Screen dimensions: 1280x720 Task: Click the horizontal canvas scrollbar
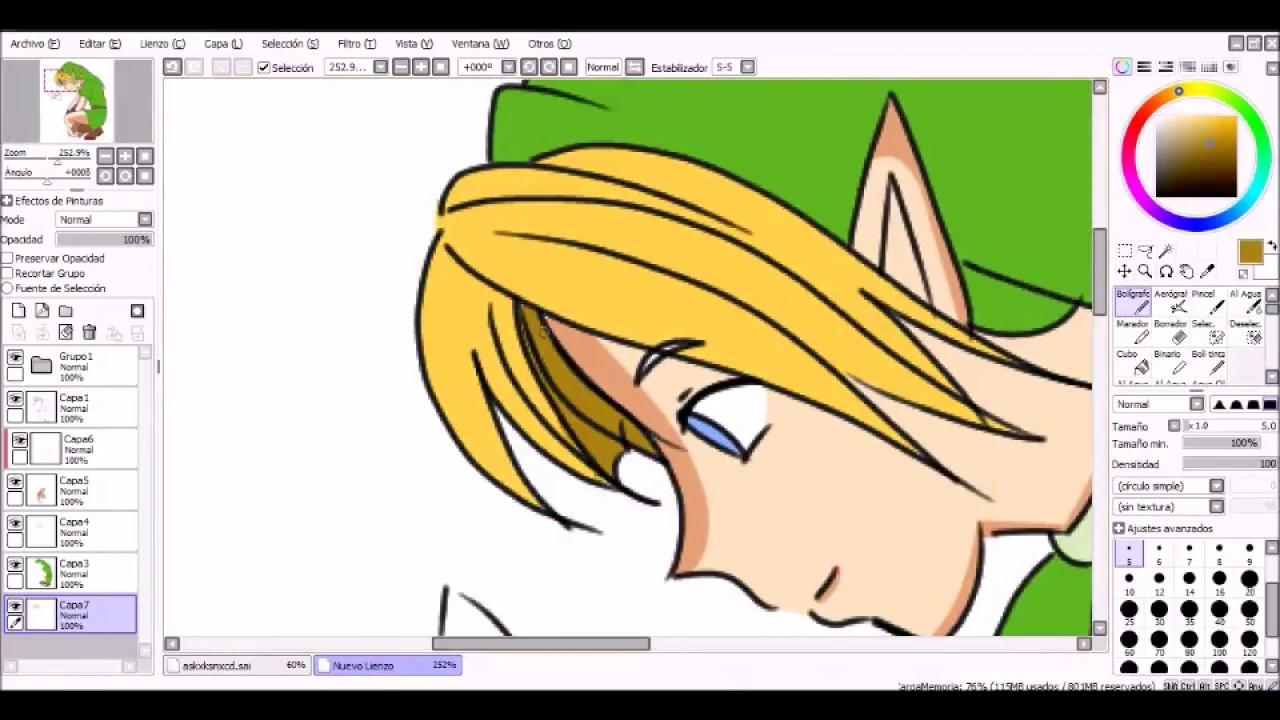[x=541, y=644]
